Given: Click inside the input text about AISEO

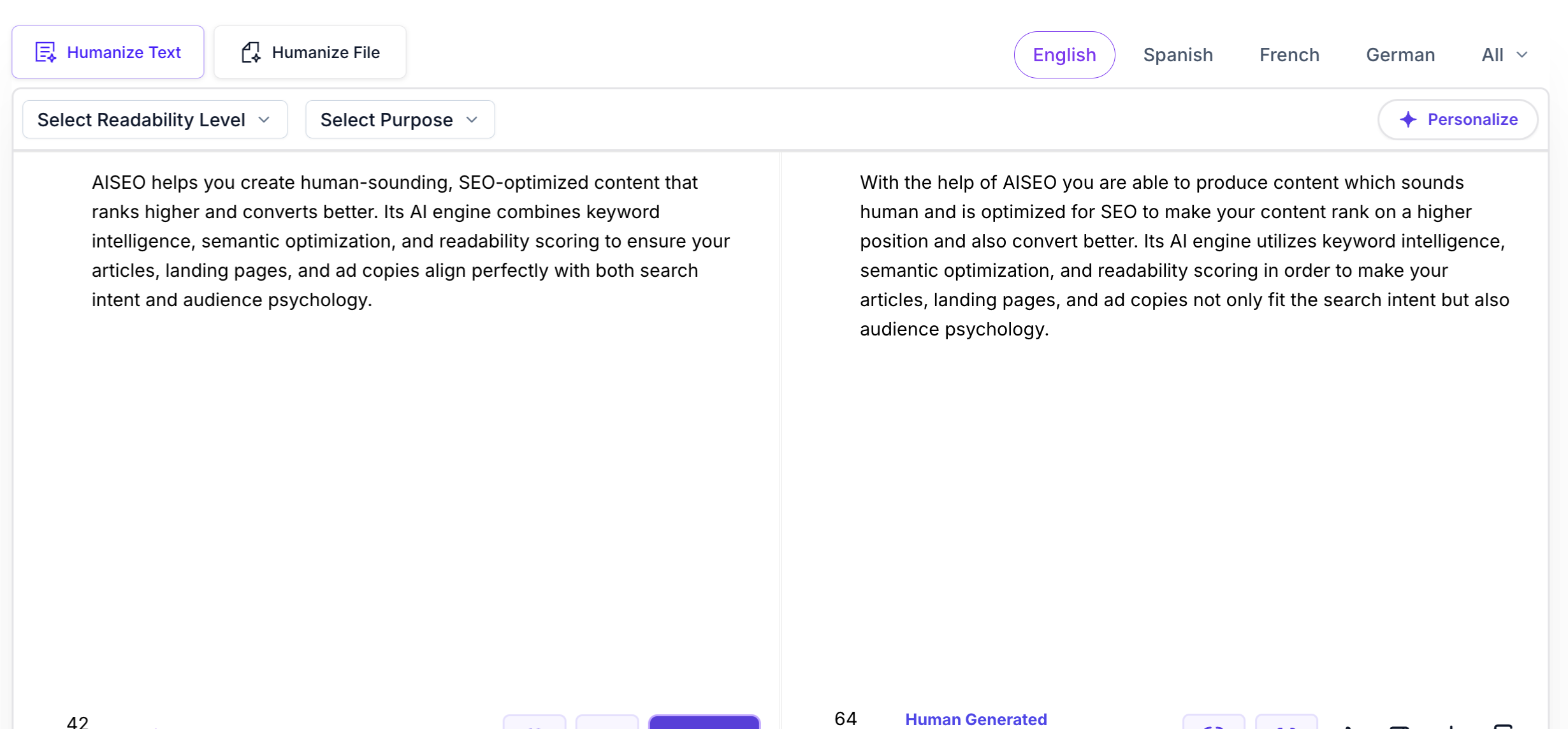Looking at the screenshot, I should coord(411,241).
